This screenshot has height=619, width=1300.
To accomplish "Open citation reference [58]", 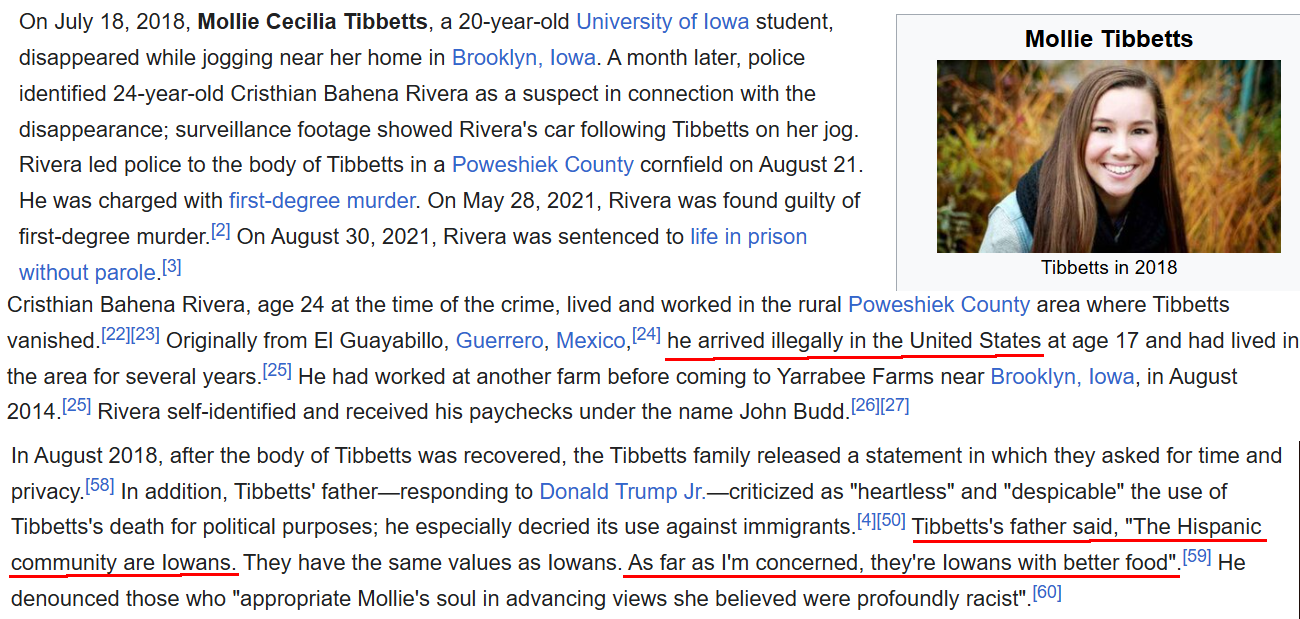I will pos(100,485).
